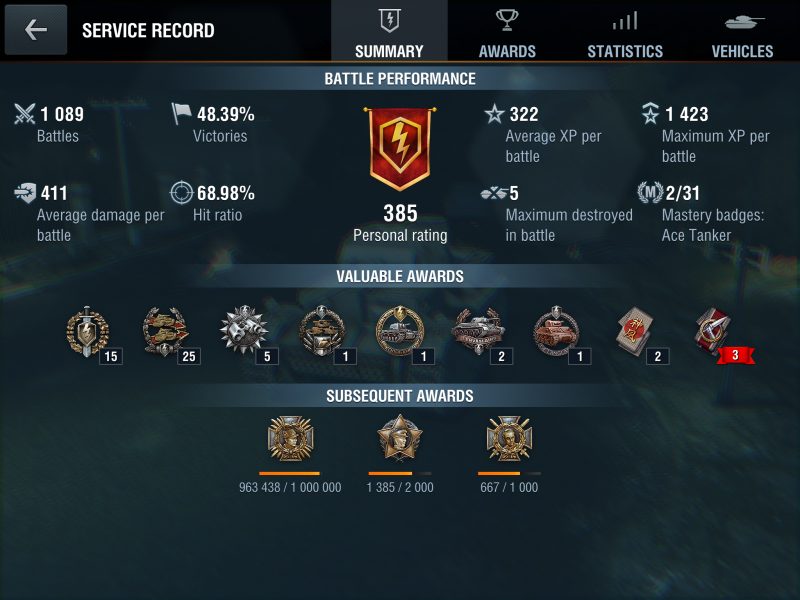Select the Japanese cards award with count 2

(634, 332)
